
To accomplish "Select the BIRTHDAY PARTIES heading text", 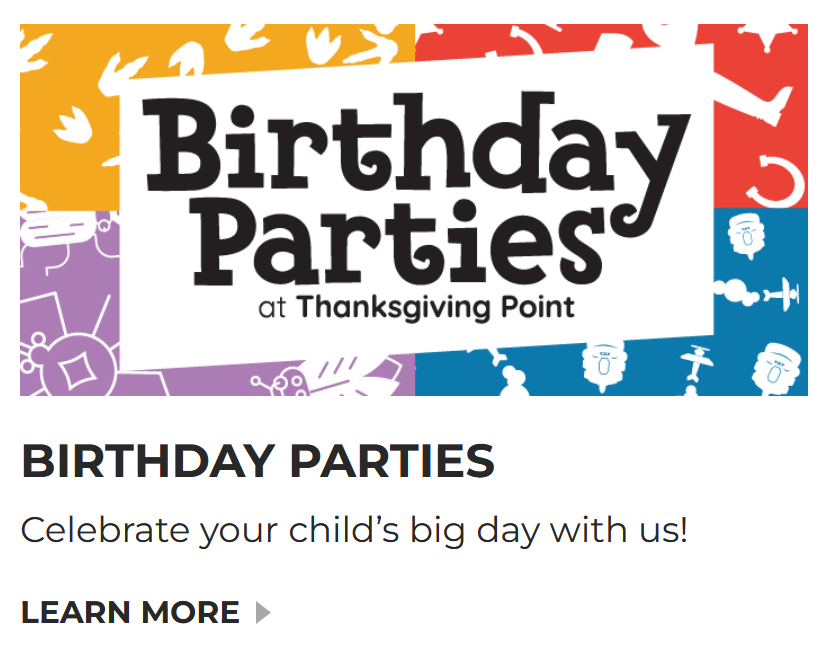I will (x=258, y=461).
